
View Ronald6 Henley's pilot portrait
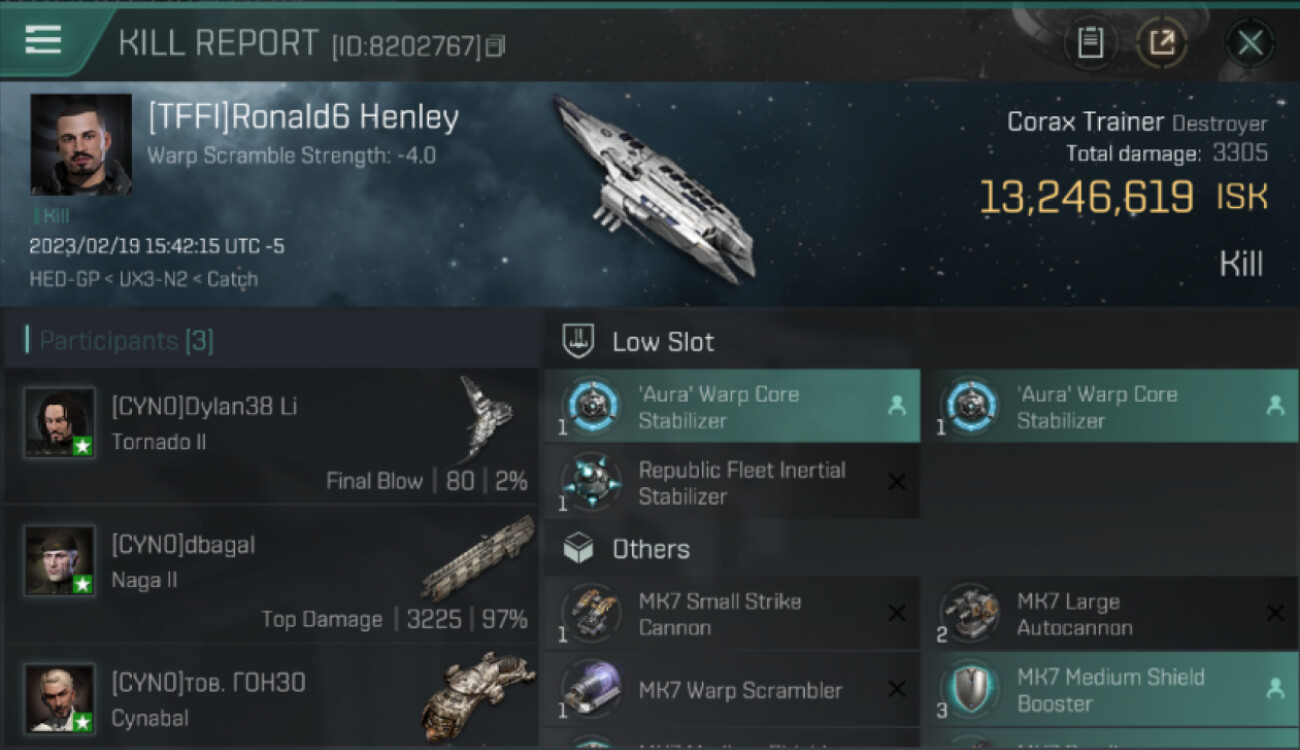[81, 145]
